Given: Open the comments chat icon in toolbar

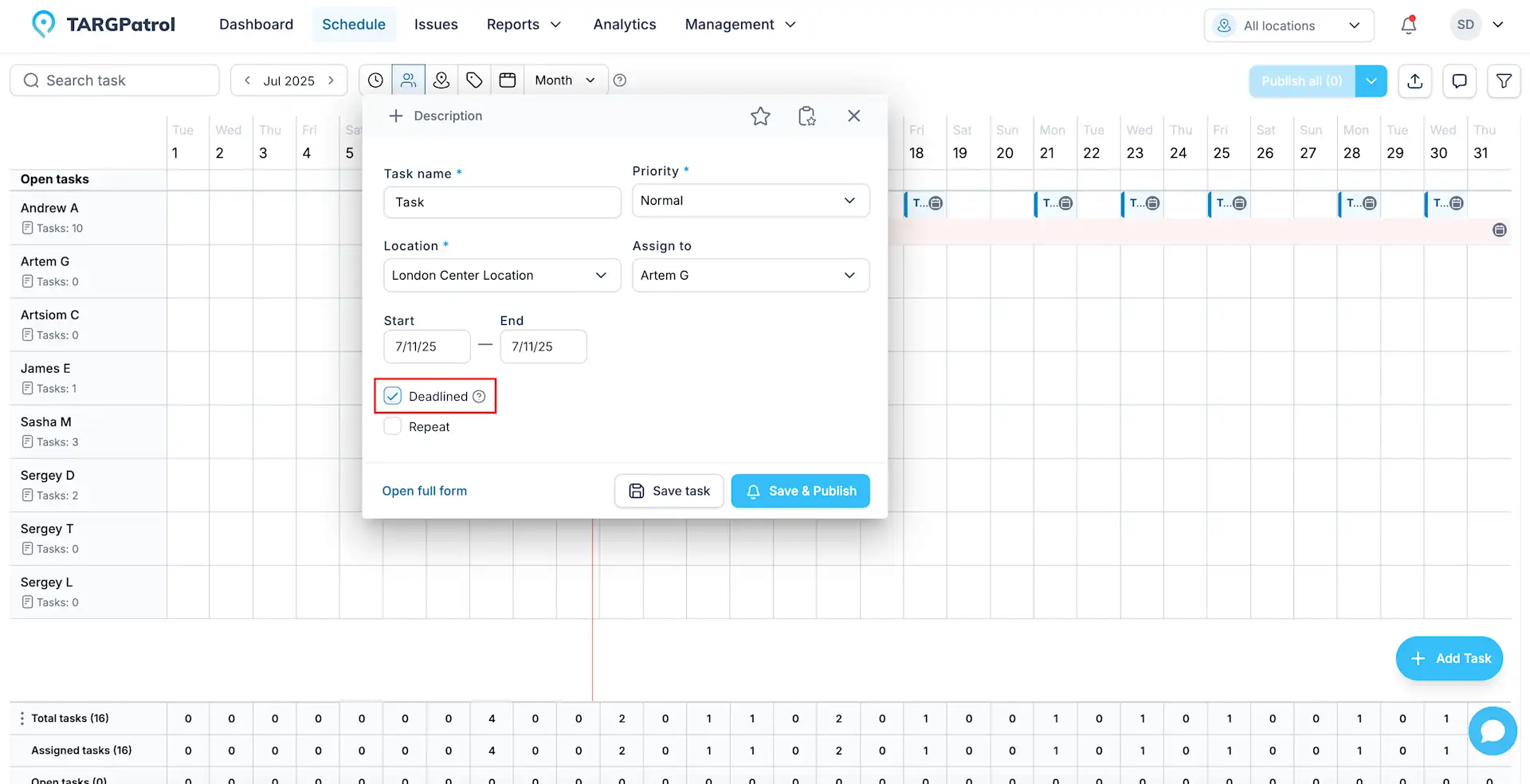Looking at the screenshot, I should [x=1460, y=81].
